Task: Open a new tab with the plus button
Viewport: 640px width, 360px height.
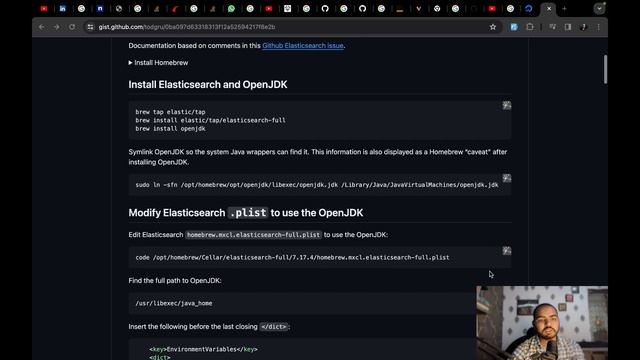Action: pos(564,9)
